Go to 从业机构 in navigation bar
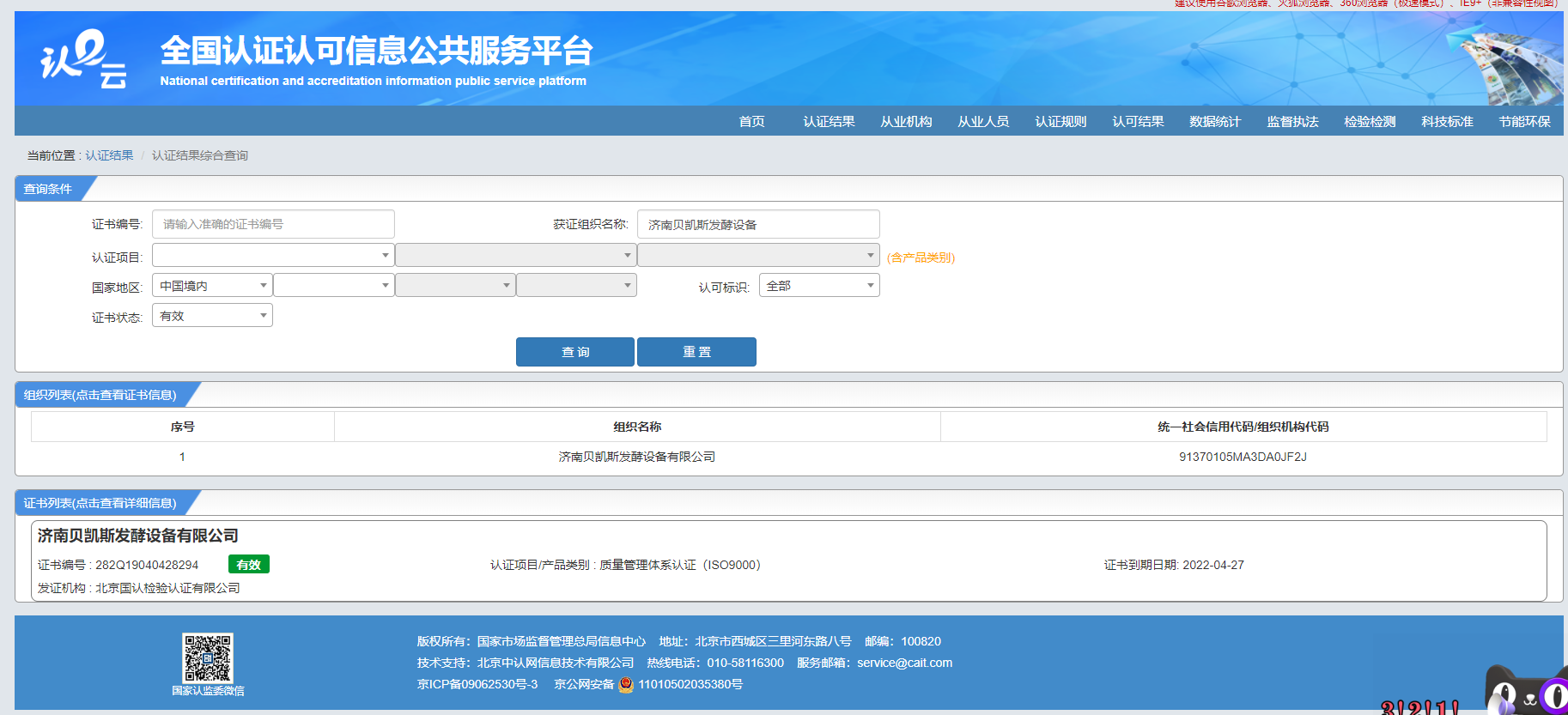Image resolution: width=1568 pixels, height=715 pixels. coord(906,122)
